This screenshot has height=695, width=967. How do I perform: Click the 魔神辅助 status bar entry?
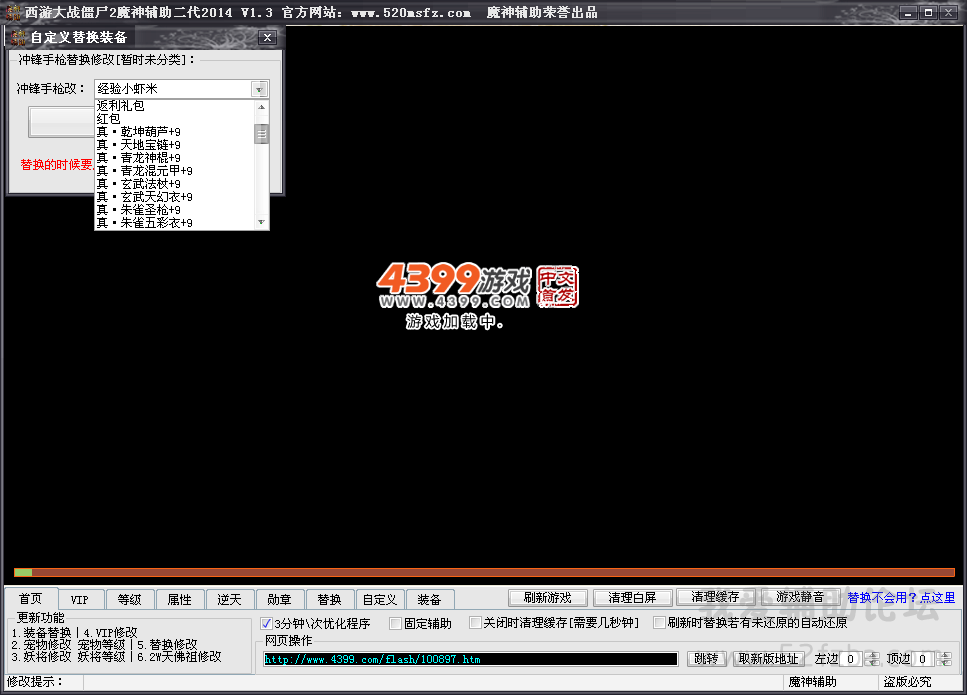(x=812, y=681)
